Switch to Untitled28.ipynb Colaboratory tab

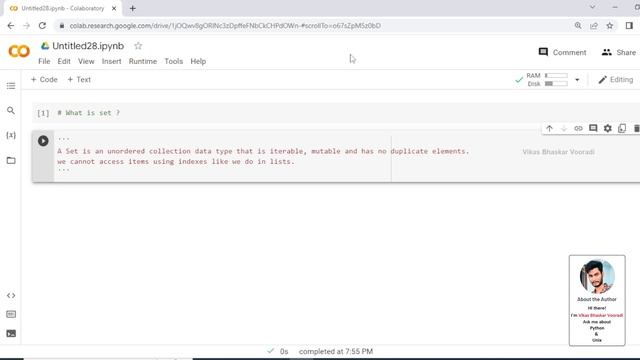click(x=63, y=8)
